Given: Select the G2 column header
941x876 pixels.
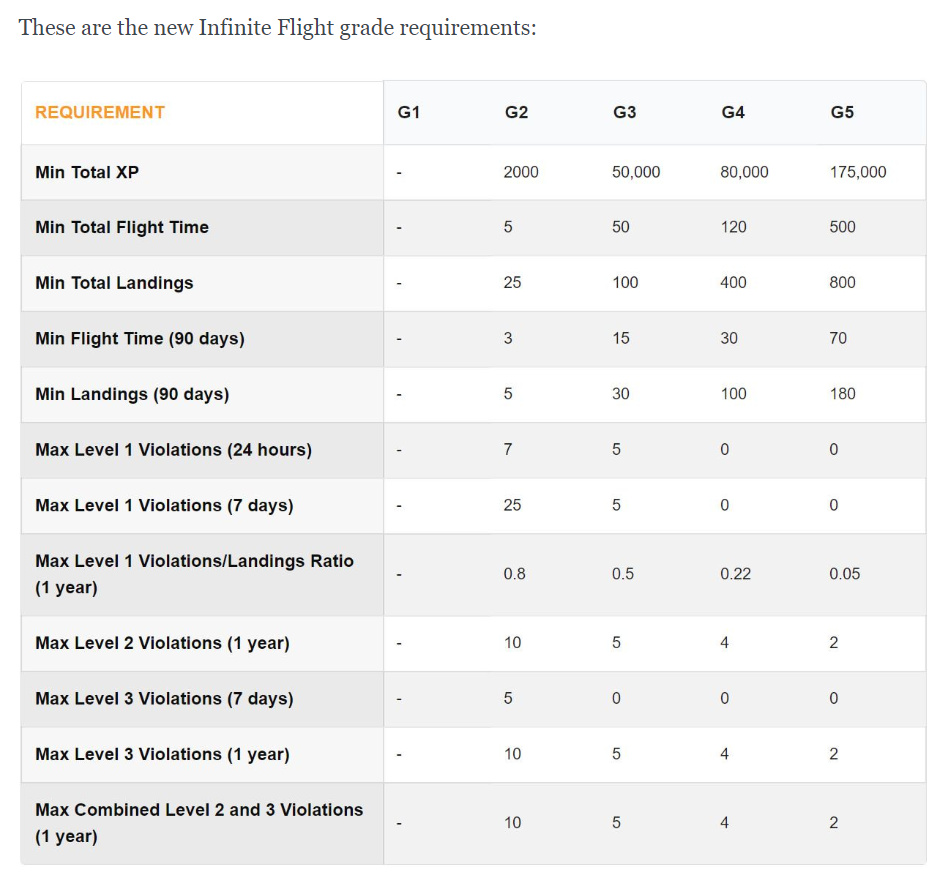Looking at the screenshot, I should coord(516,112).
